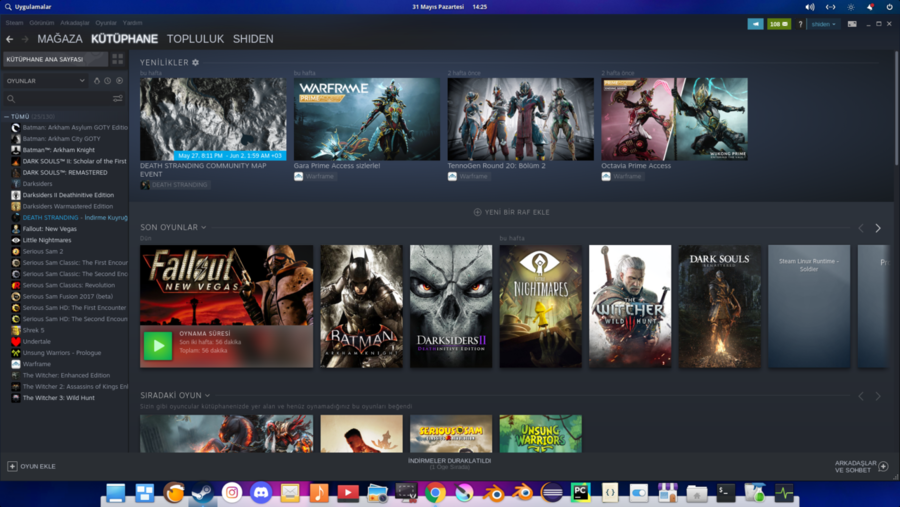Open the Arkadaşlar menu

75,23
